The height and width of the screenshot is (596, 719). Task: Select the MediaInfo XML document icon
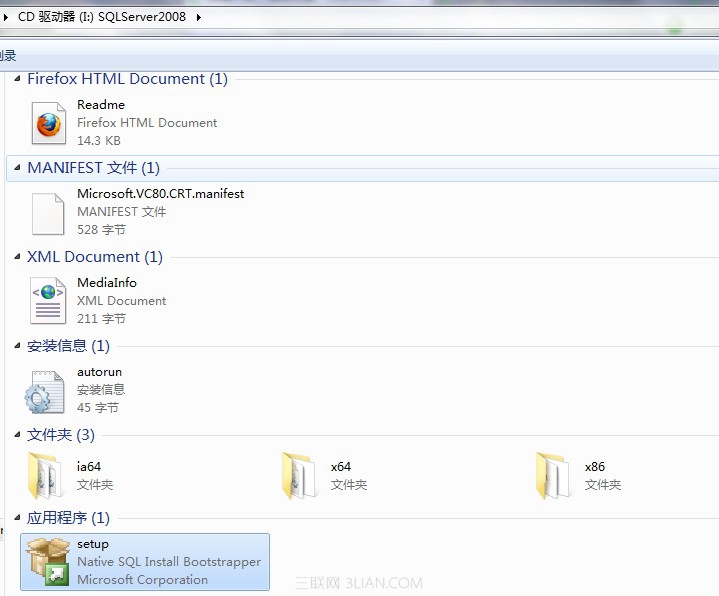pyautogui.click(x=48, y=301)
